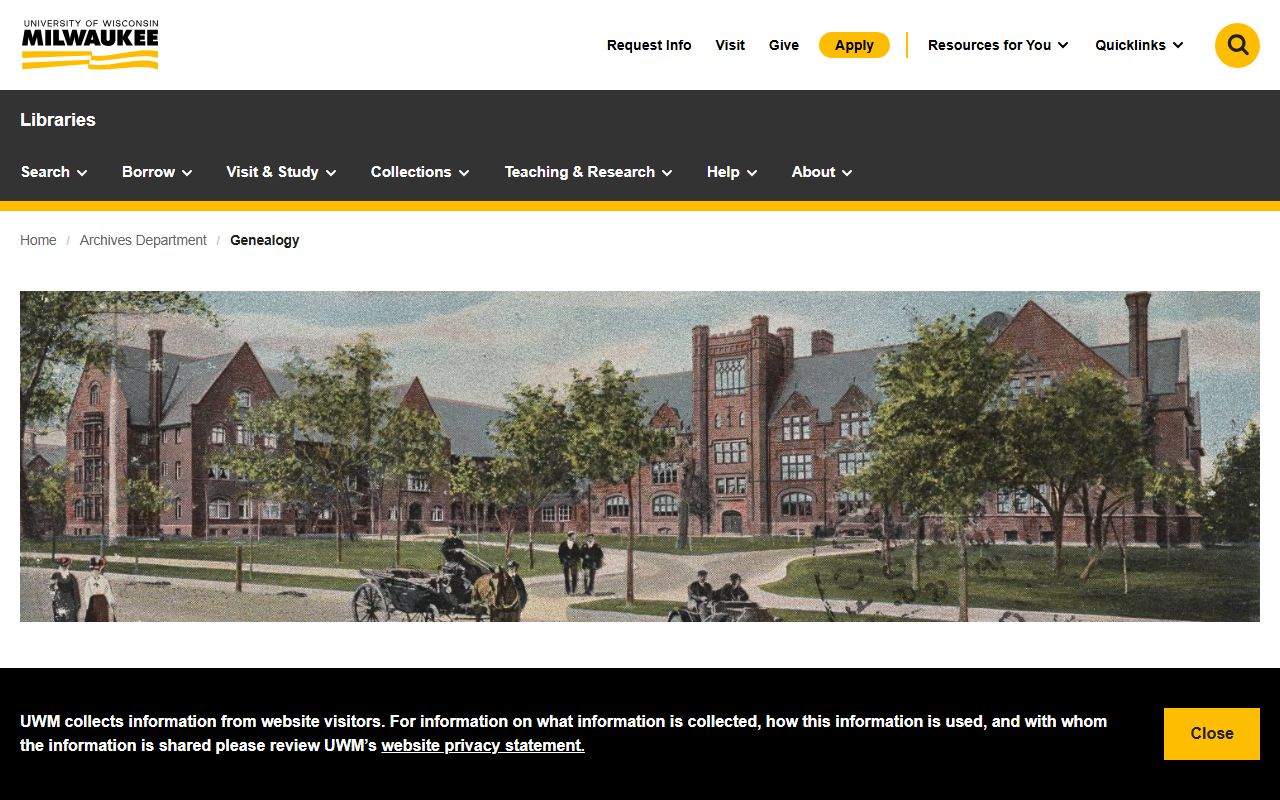Viewport: 1280px width, 800px height.
Task: Click the Libraries site title
Action: tap(58, 119)
